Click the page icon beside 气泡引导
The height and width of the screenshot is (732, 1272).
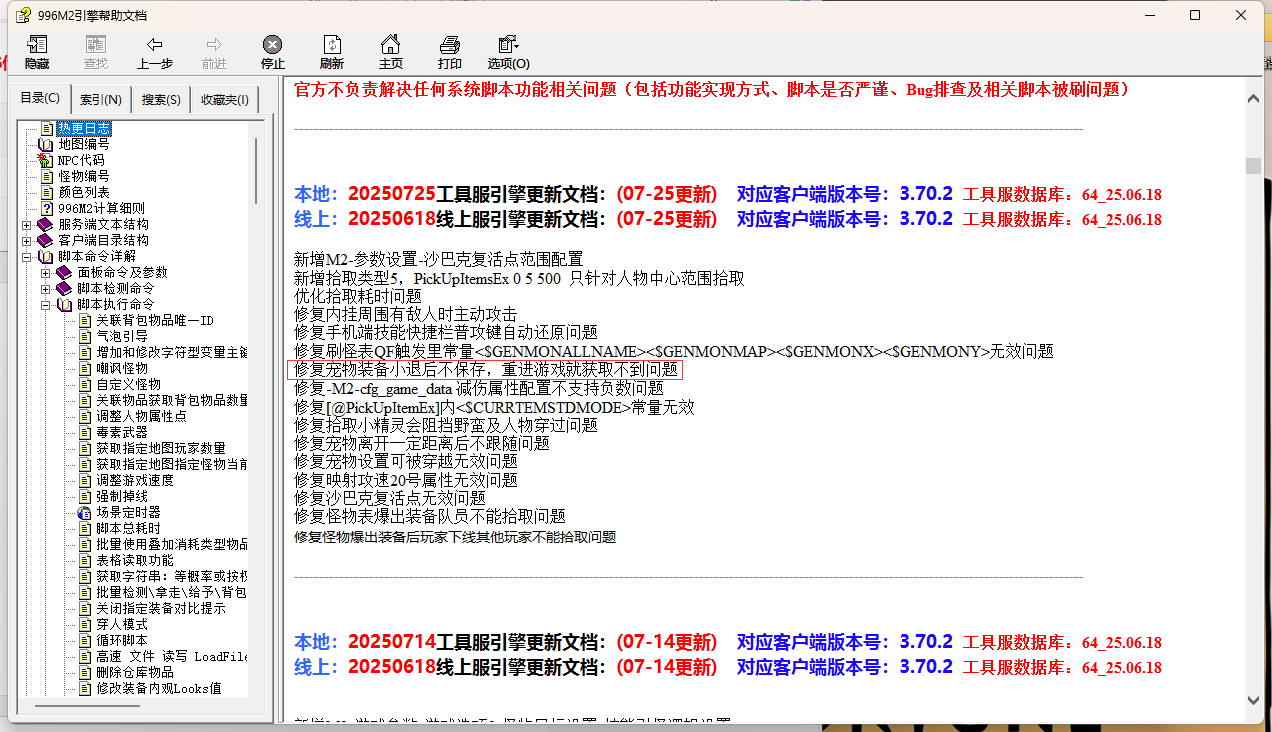click(x=84, y=336)
